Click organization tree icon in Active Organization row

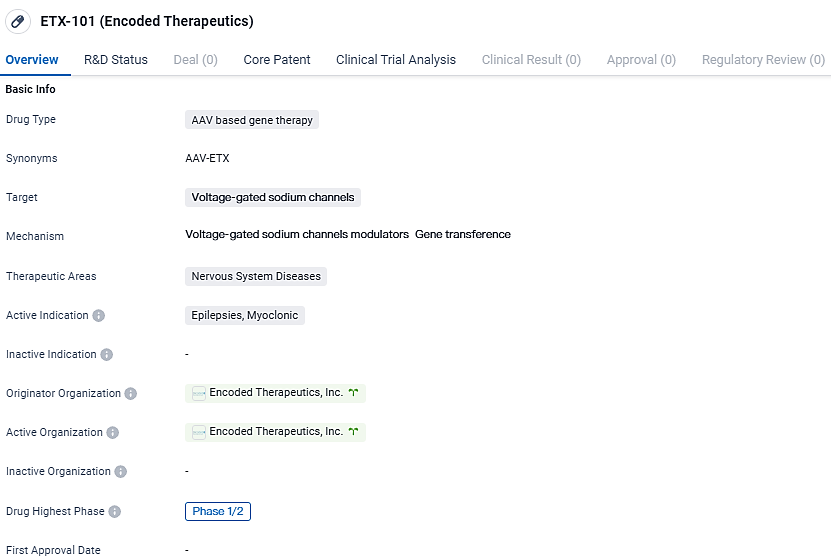point(353,432)
